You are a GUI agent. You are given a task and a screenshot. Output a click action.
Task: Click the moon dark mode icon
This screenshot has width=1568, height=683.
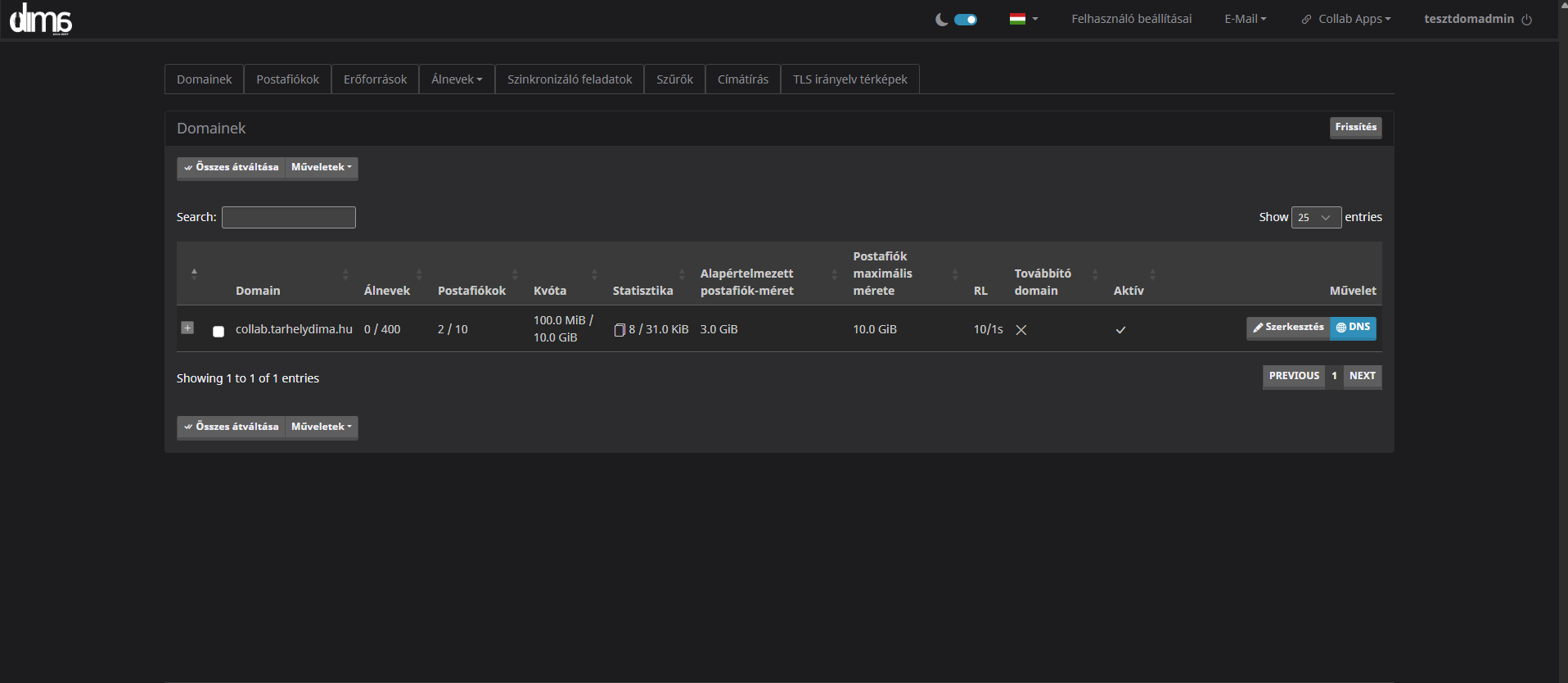click(942, 20)
